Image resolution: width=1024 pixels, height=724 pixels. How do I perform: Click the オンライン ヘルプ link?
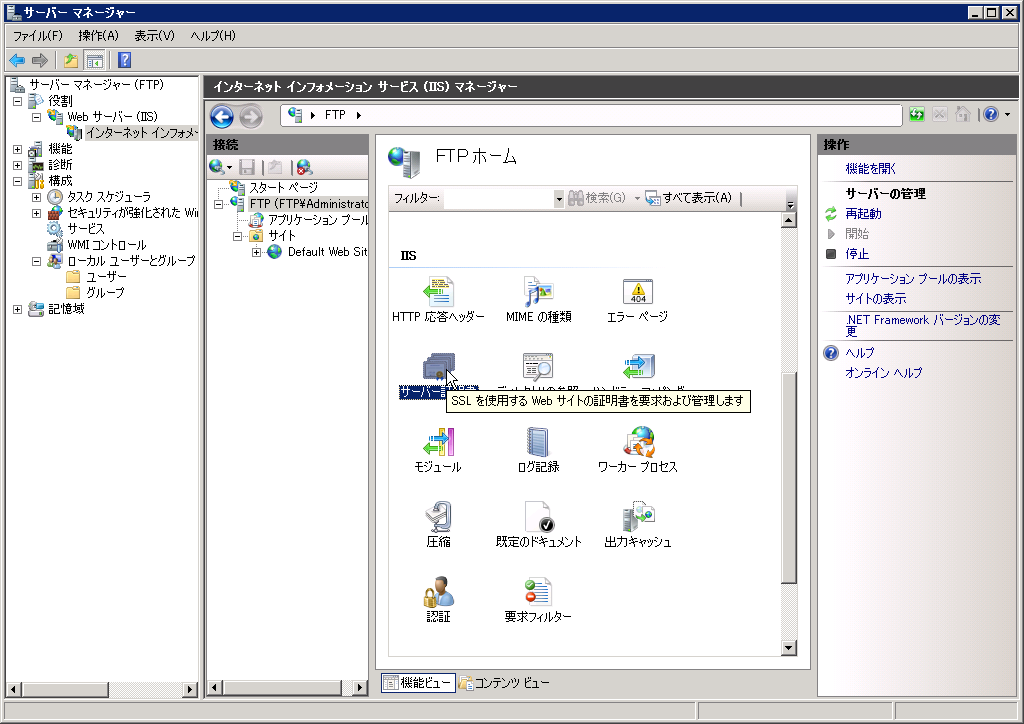pyautogui.click(x=884, y=373)
